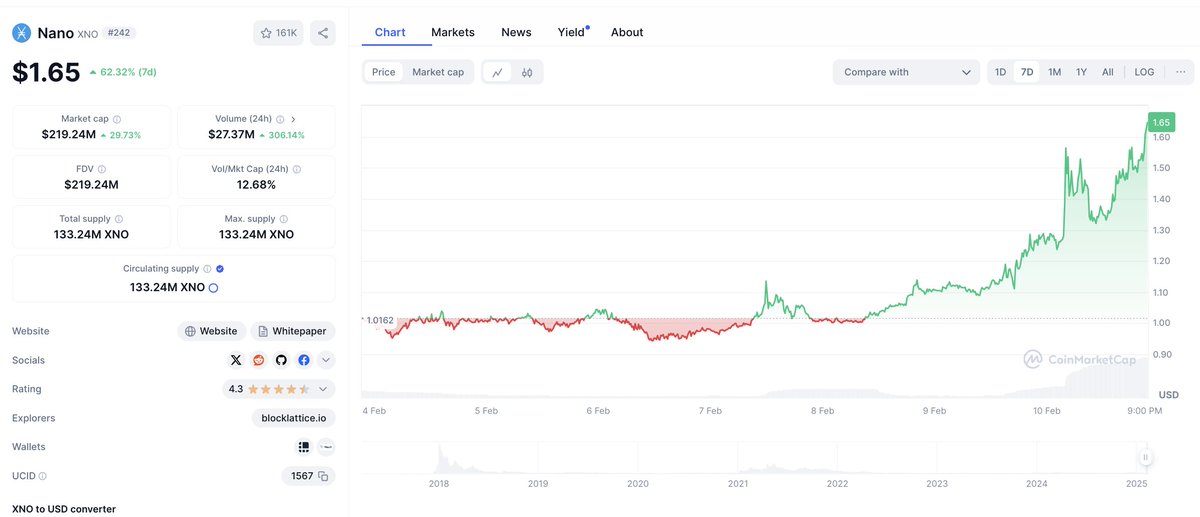This screenshot has width=1200, height=517.
Task: Click the range slider handle at 2025
Action: point(1146,457)
